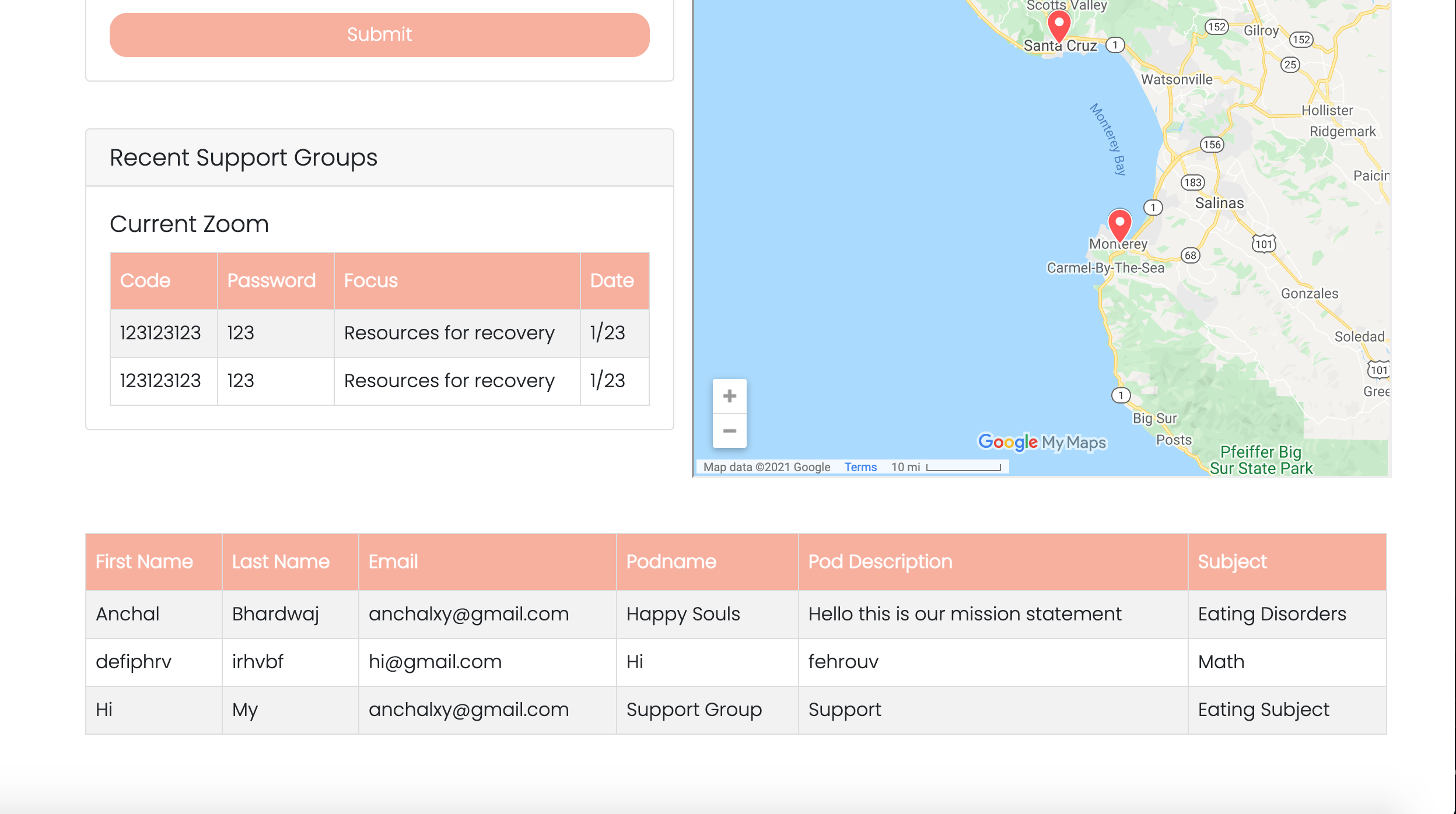The width and height of the screenshot is (1456, 814).
Task: Click the Code column header
Action: [145, 280]
